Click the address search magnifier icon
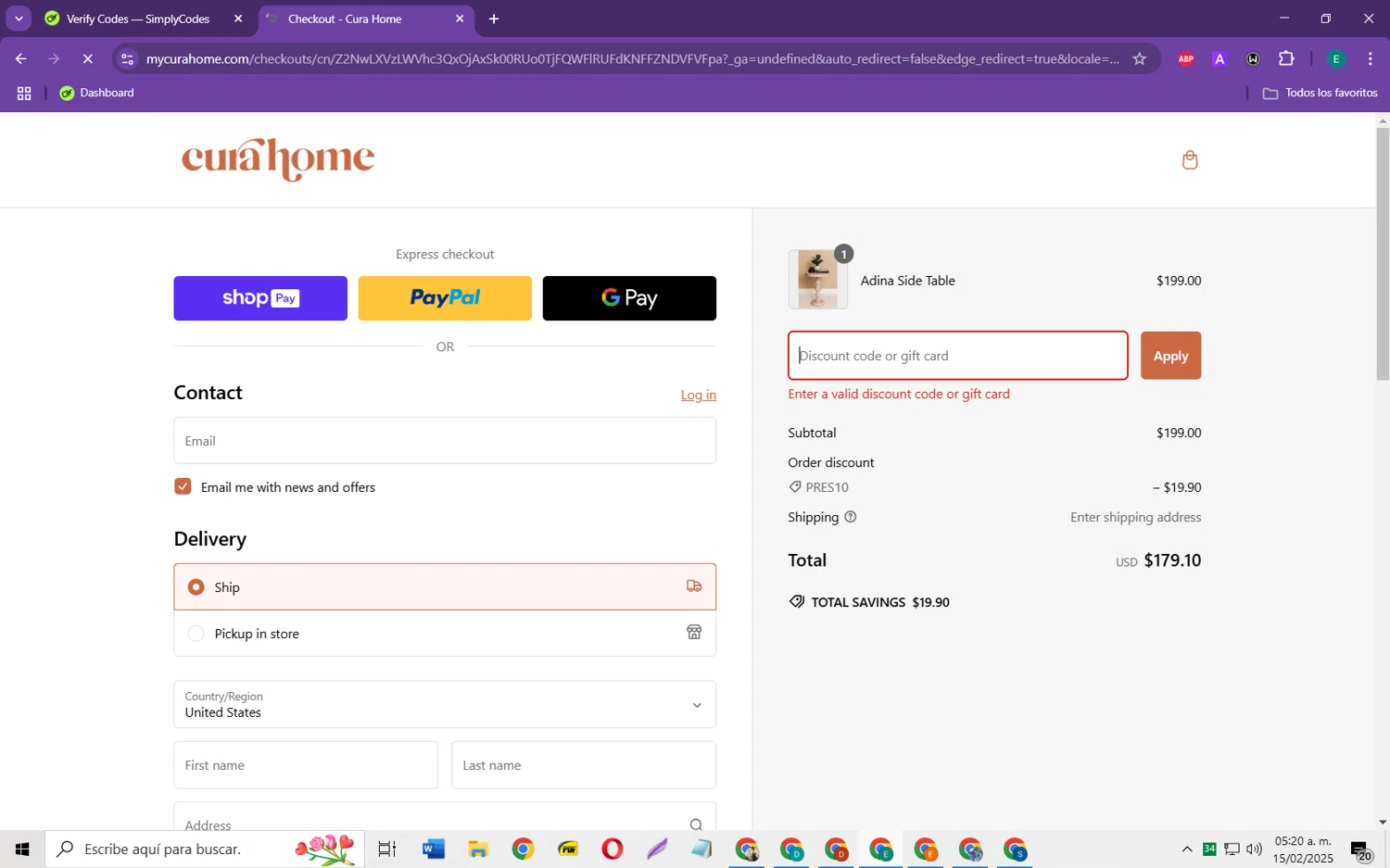Viewport: 1390px width, 868px height. tap(696, 824)
